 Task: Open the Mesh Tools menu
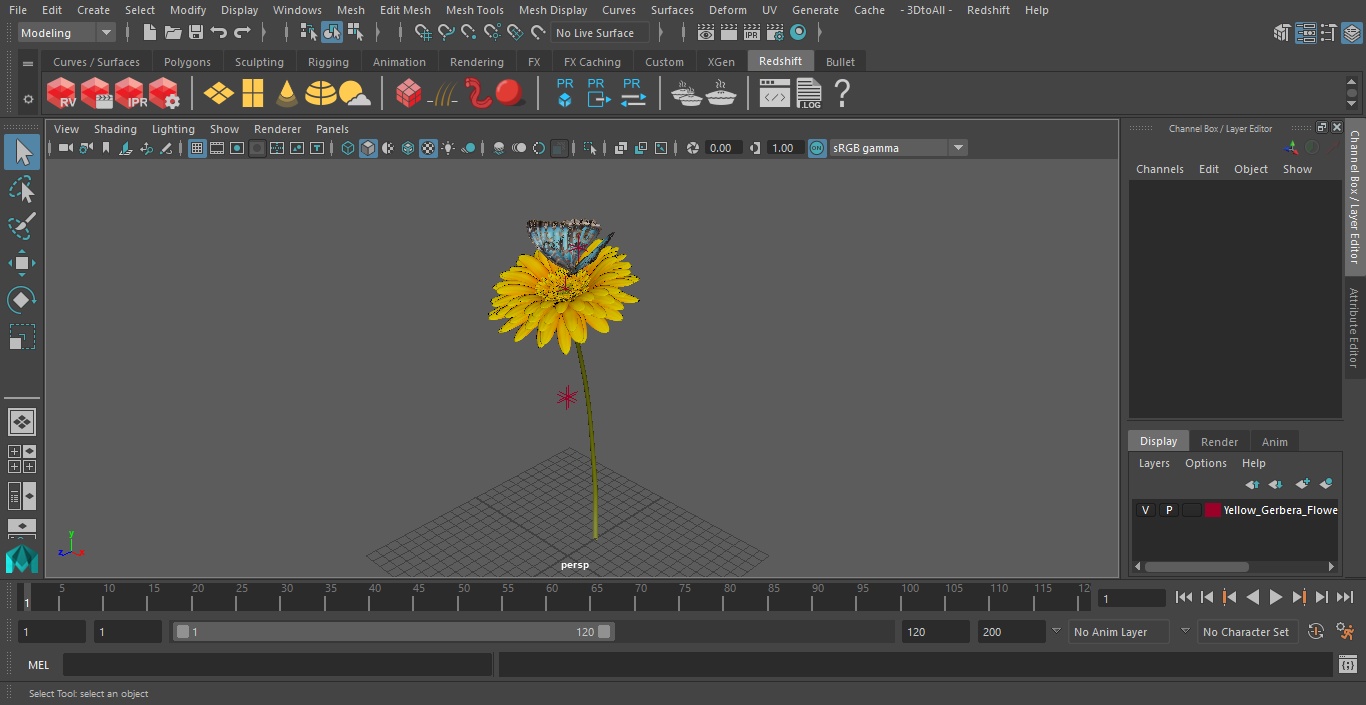pos(474,10)
